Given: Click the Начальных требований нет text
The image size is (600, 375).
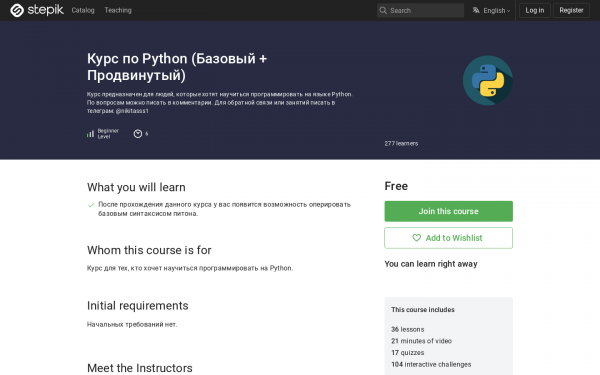Looking at the screenshot, I should 132,324.
